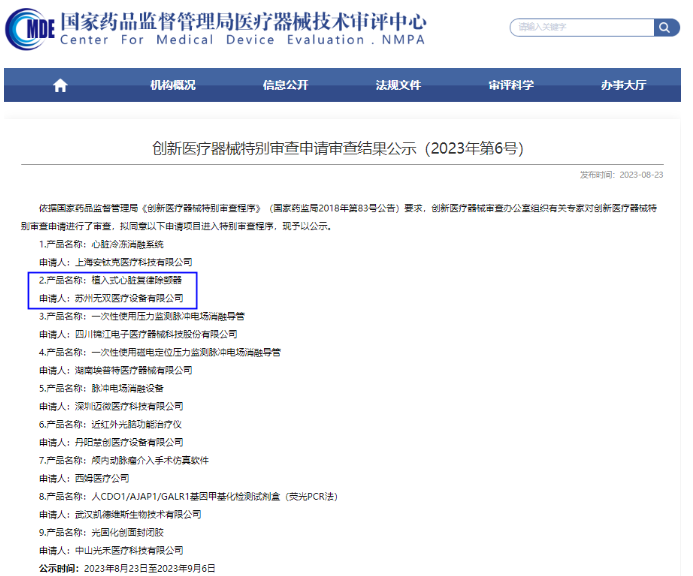Click product name 心脏冷冻消融系统
The height and width of the screenshot is (576, 693).
click(x=127, y=244)
